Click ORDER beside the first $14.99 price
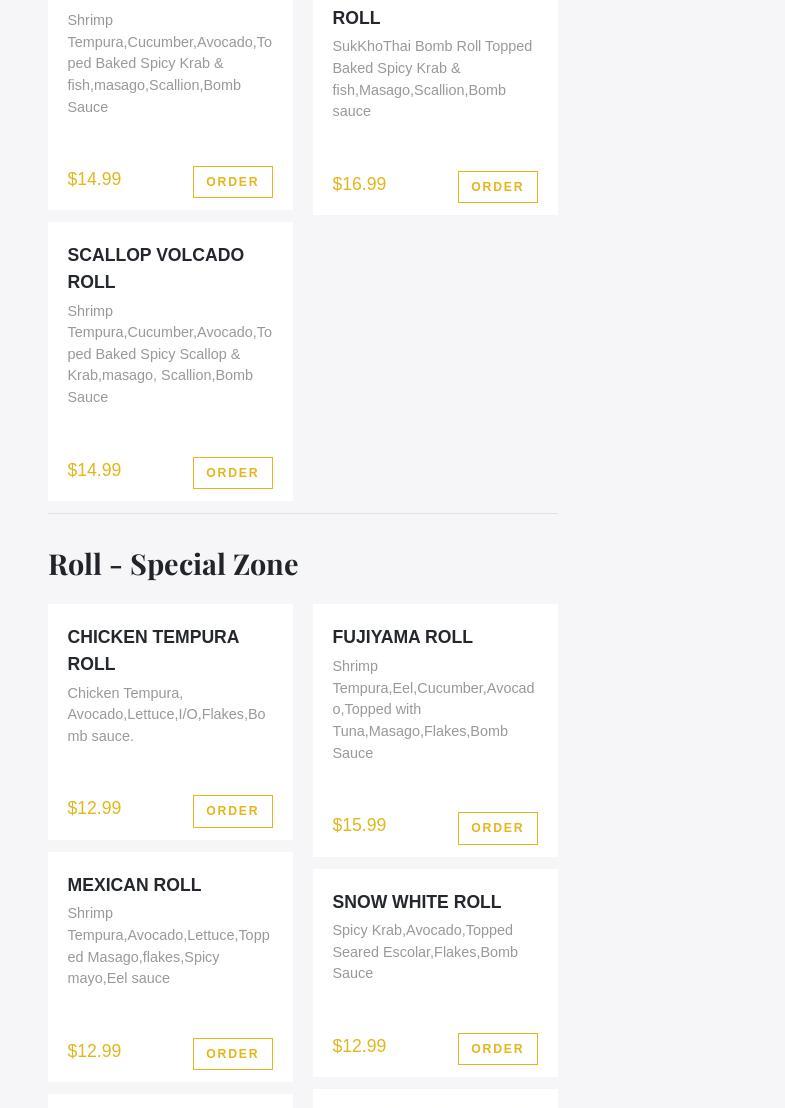The width and height of the screenshot is (785, 1108). (x=232, y=182)
